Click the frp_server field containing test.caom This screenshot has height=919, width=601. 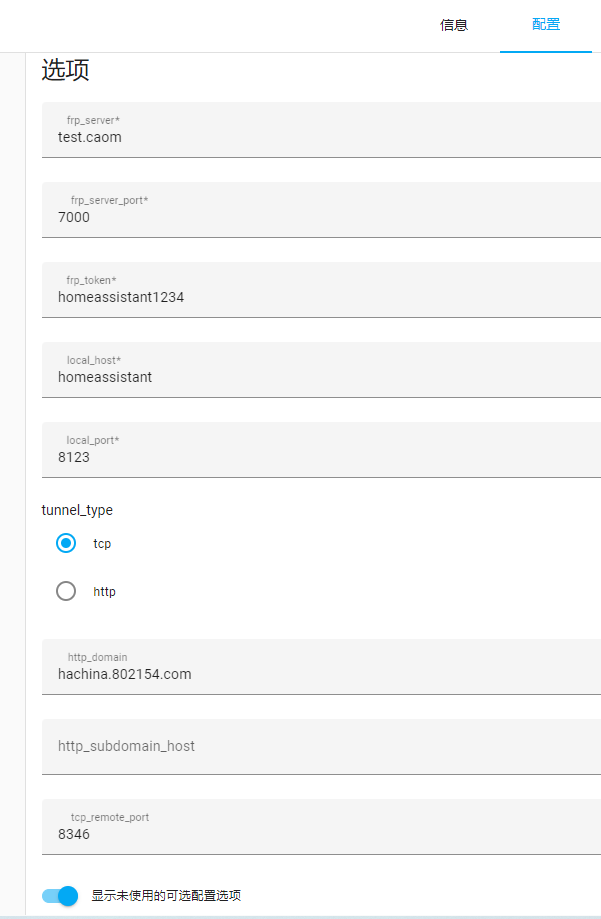(320, 137)
